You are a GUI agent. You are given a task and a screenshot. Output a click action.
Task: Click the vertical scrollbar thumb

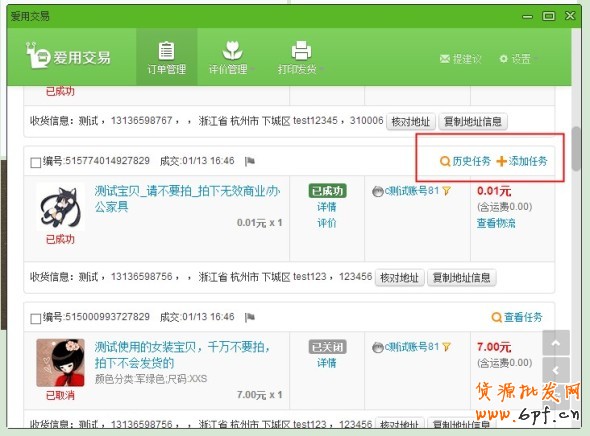coord(576,149)
